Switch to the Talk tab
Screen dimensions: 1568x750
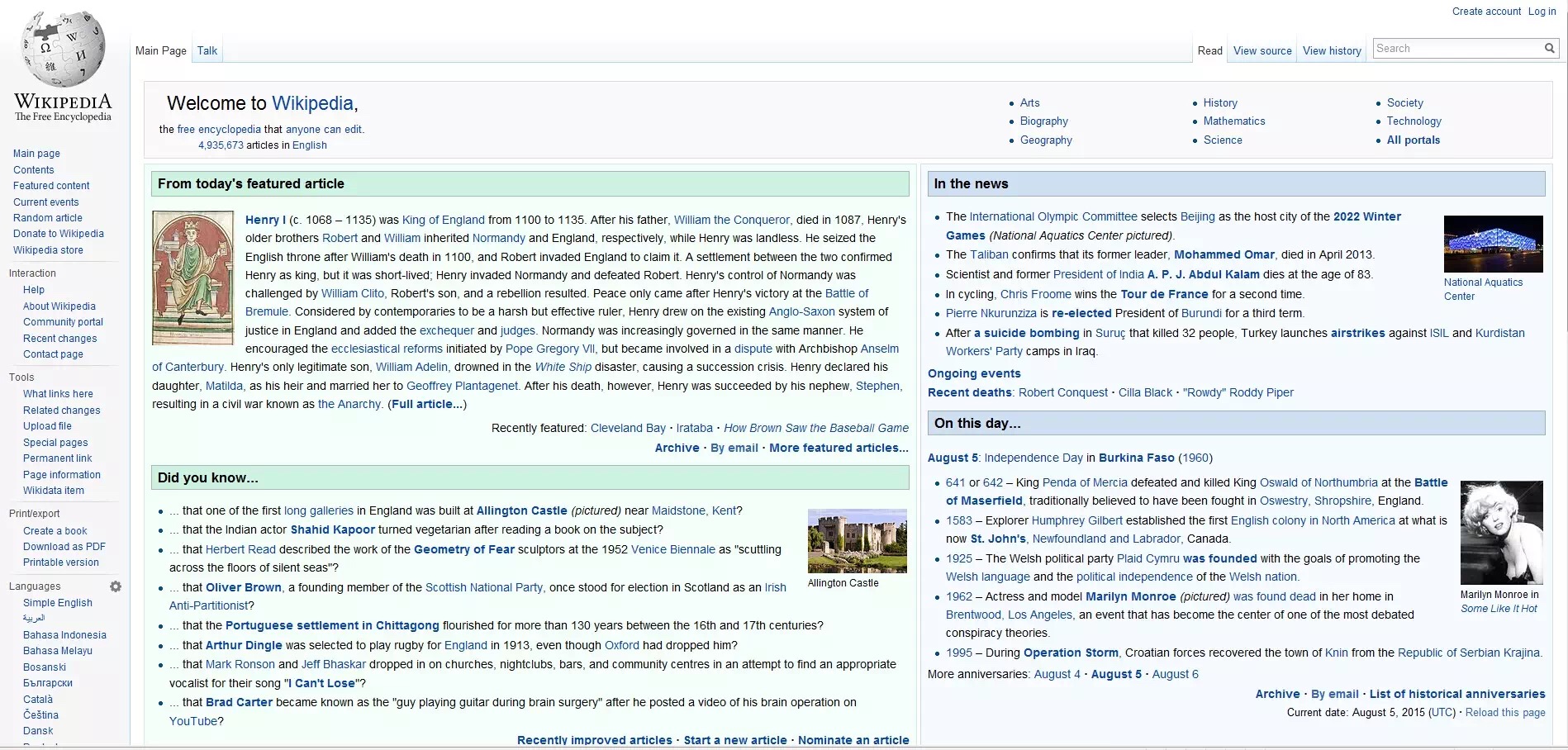[207, 51]
